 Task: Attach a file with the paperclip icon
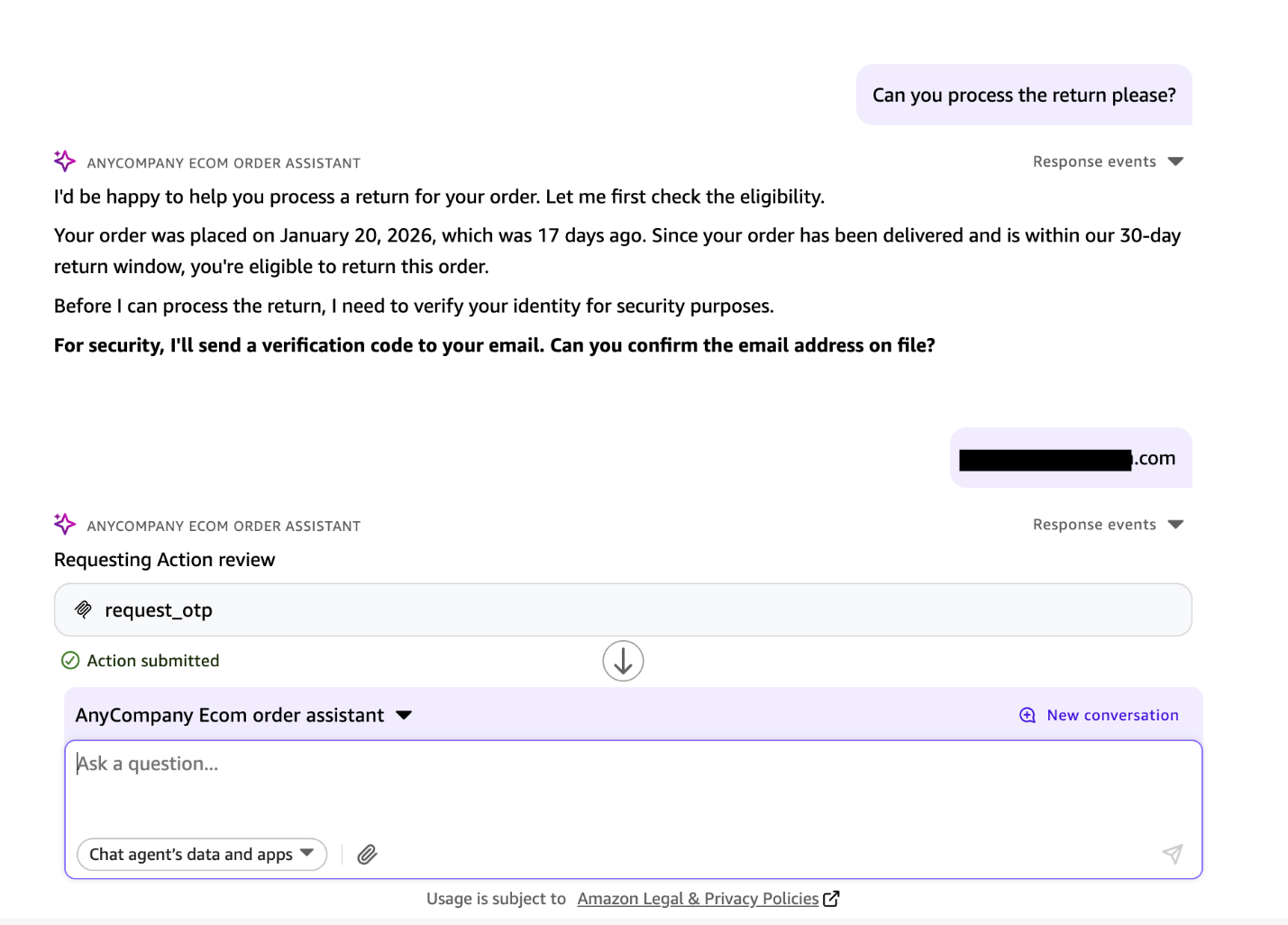click(x=367, y=854)
